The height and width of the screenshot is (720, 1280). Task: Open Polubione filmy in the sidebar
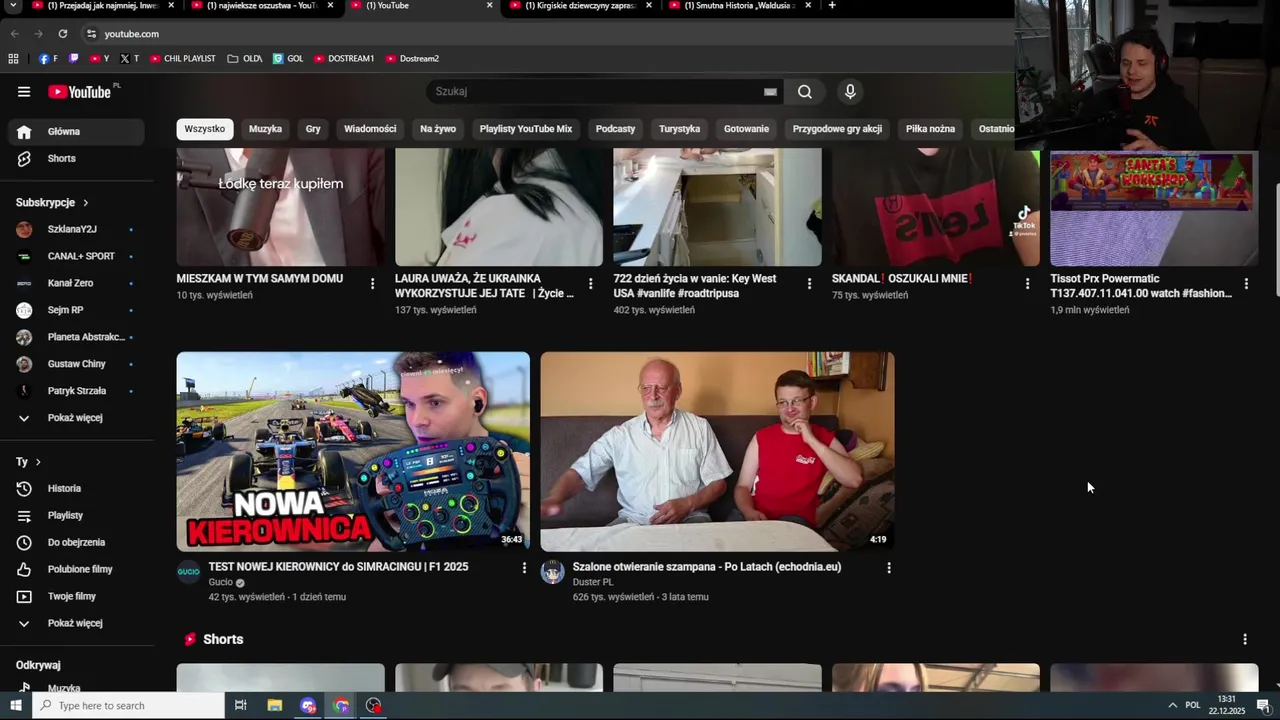click(x=77, y=570)
